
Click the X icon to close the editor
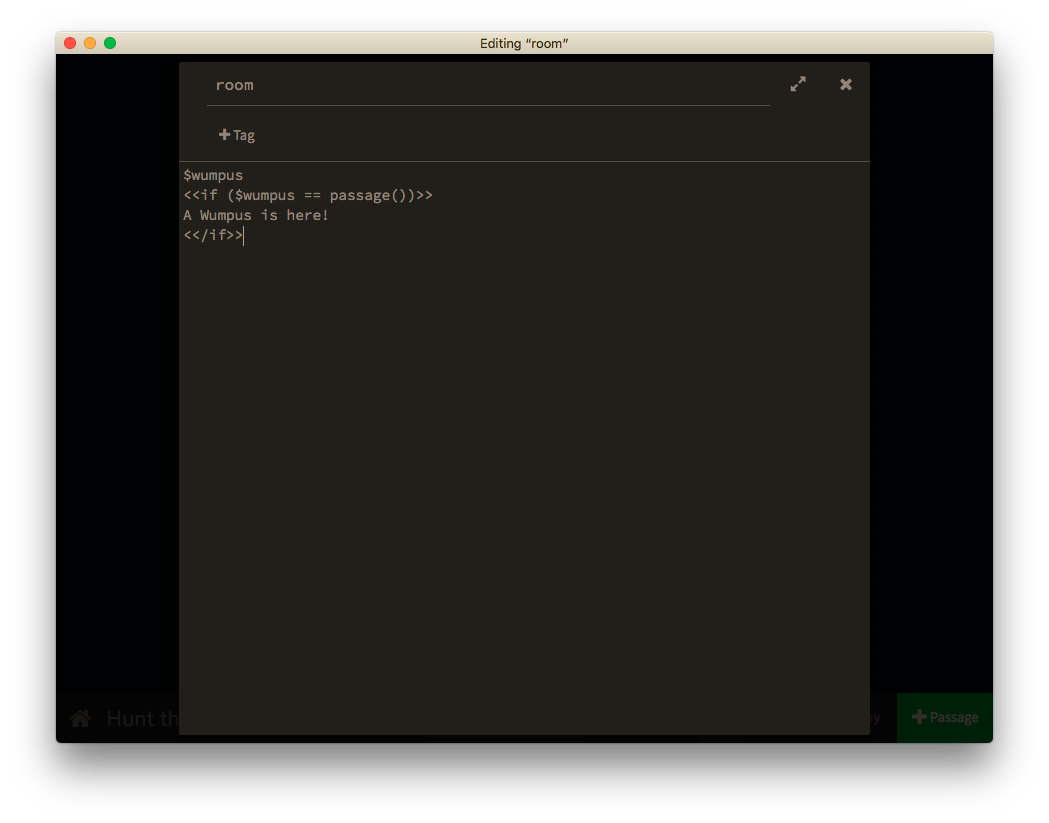click(x=845, y=84)
